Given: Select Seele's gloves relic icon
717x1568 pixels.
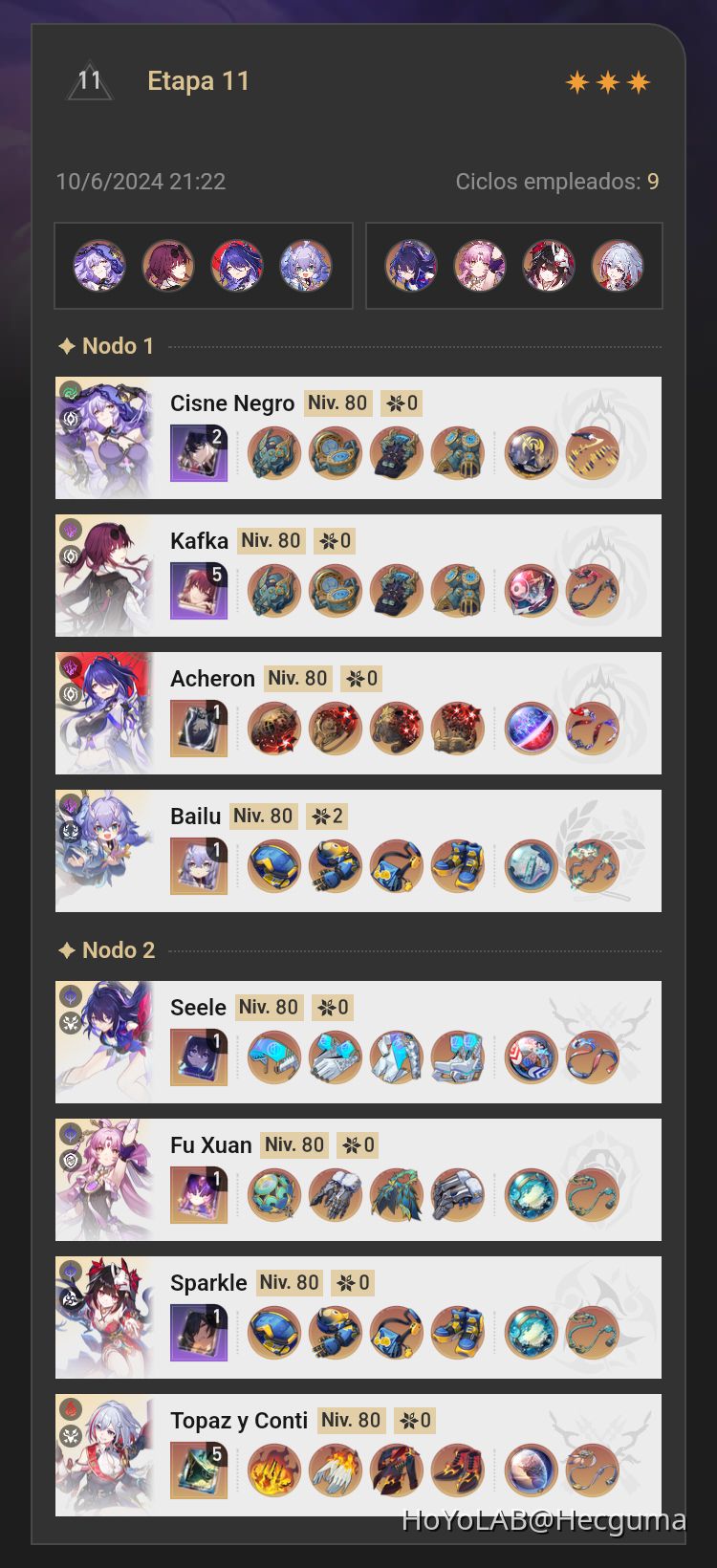Looking at the screenshot, I should click(336, 1057).
